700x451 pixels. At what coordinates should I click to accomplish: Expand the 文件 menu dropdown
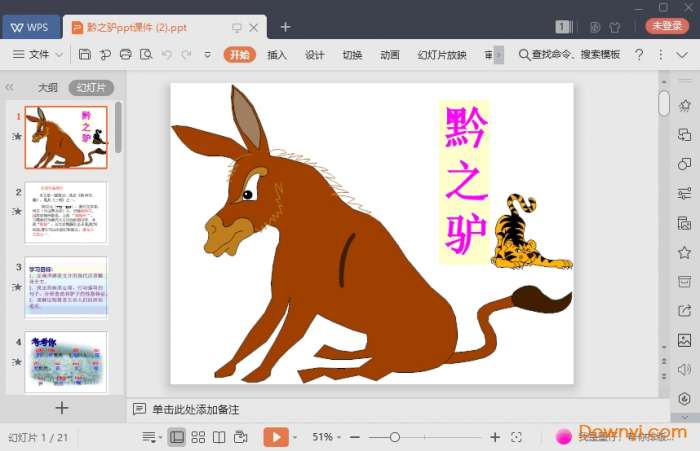(40, 55)
